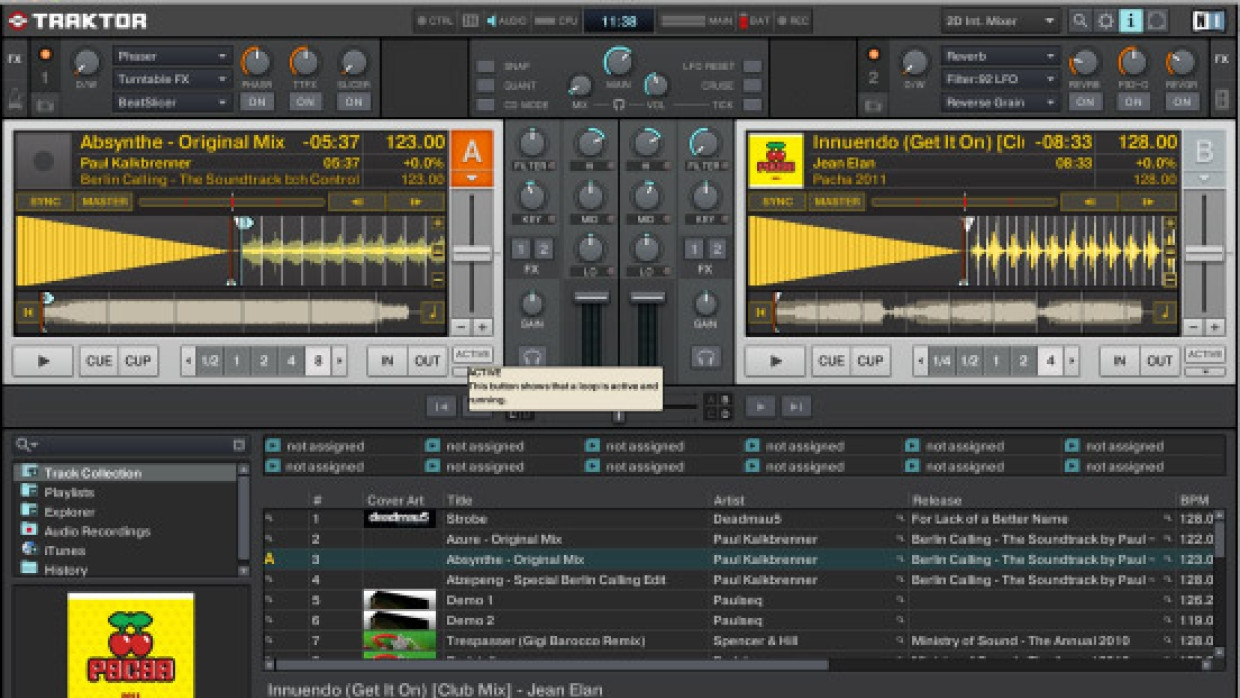Sort the track list by Artist column
The image size is (1240, 698).
click(x=729, y=500)
